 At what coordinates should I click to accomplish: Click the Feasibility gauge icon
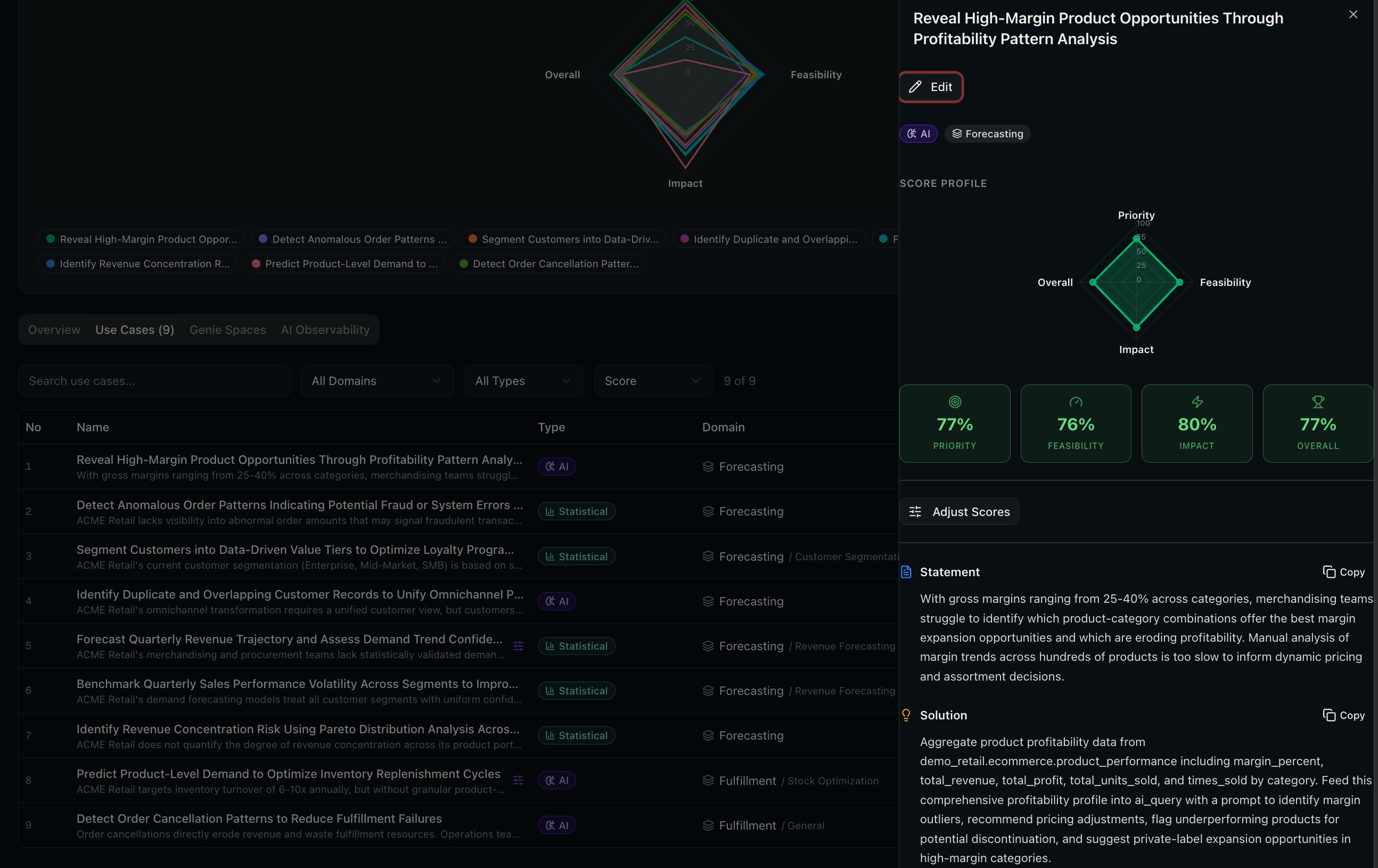[1076, 402]
